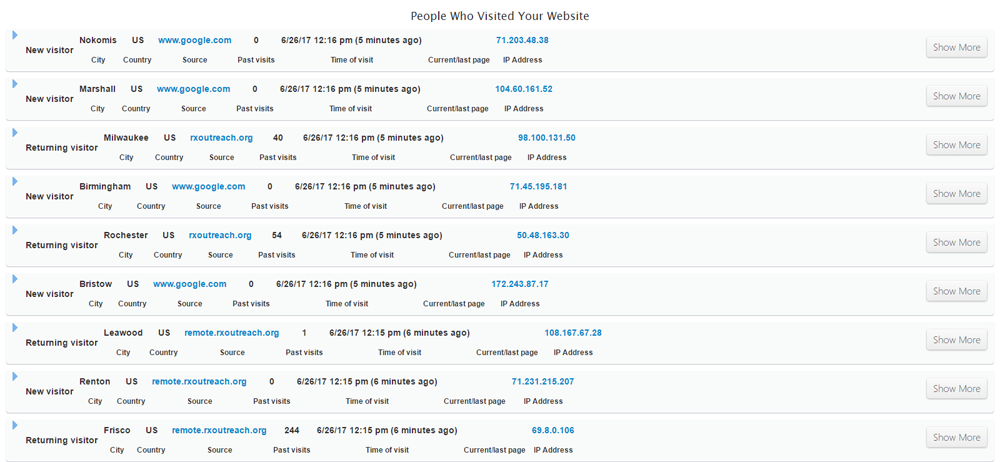Click Show More for Frisco visitor
The image size is (1000, 462).
[x=957, y=438]
